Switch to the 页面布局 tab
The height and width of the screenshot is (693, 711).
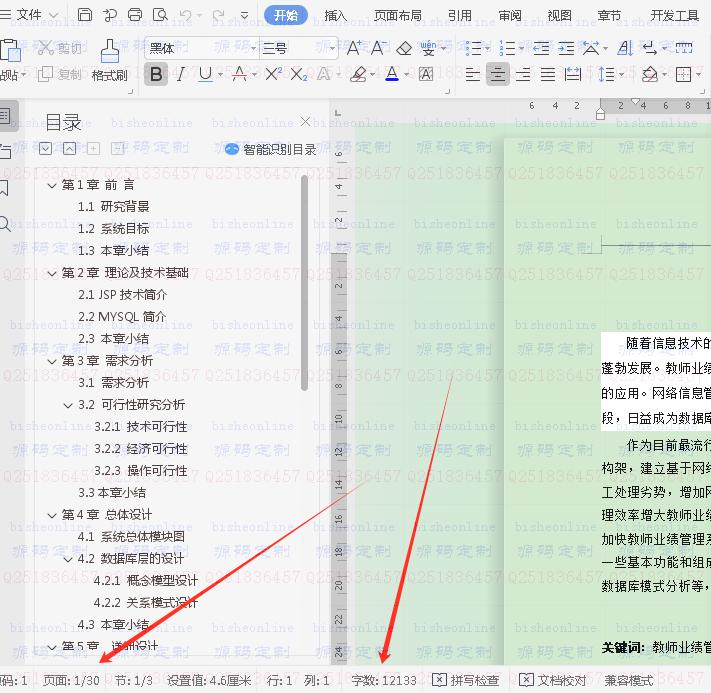(x=398, y=15)
